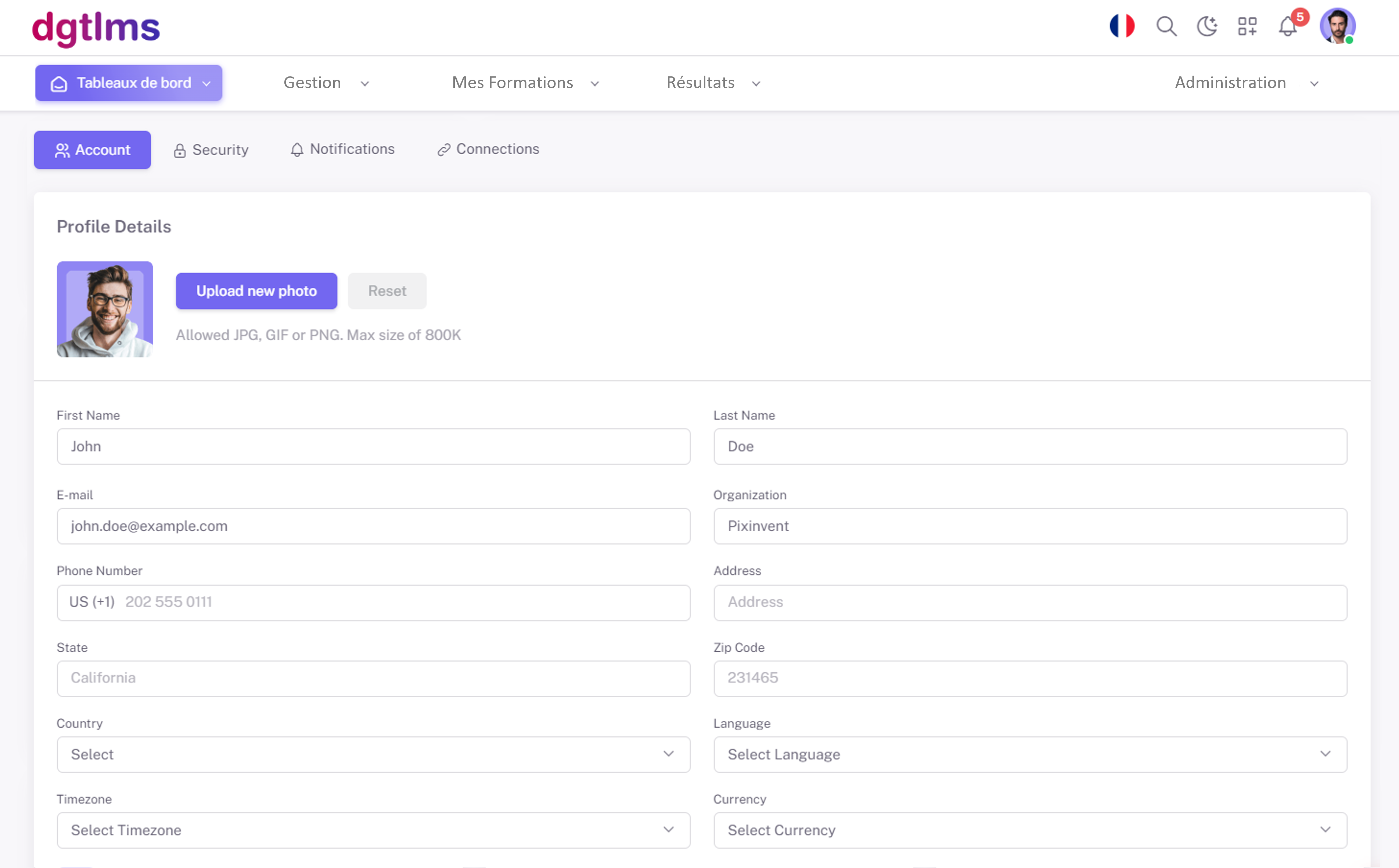Toggle dark mode moon icon

point(1206,26)
